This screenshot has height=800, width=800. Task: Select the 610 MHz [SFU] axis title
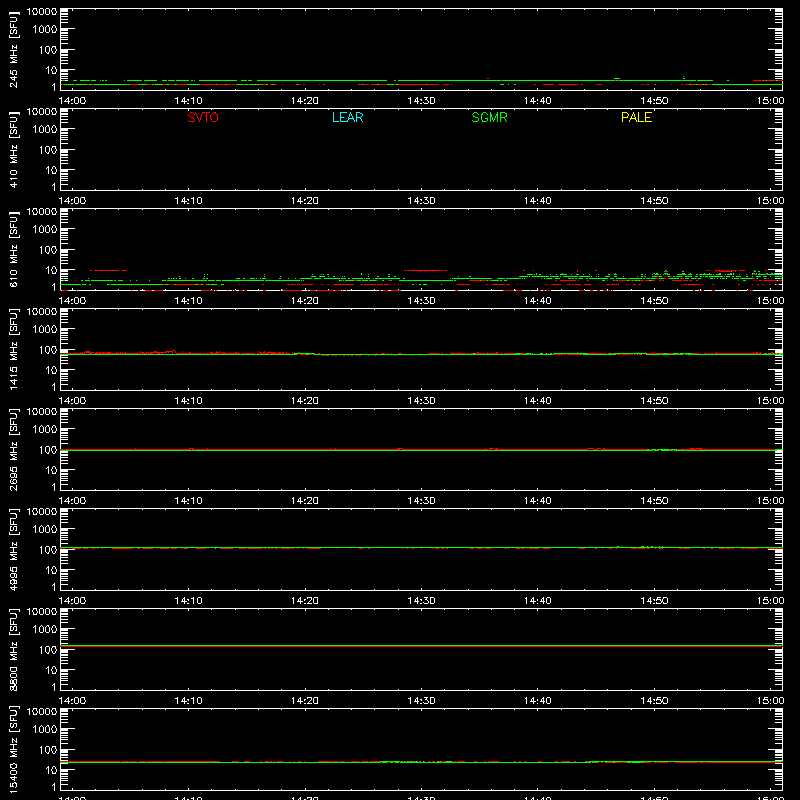click(13, 249)
